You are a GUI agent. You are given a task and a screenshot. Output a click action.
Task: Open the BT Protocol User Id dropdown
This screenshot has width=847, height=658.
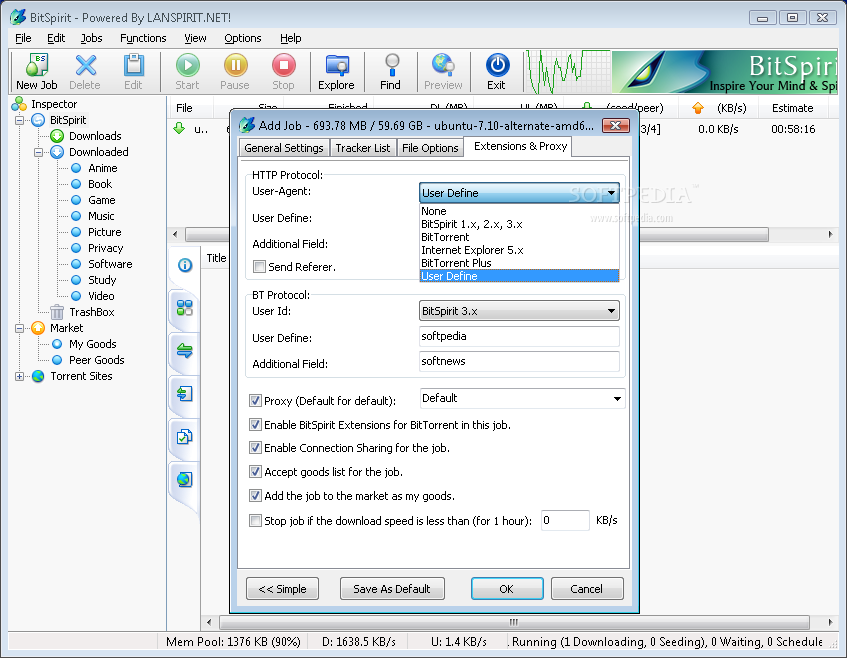[x=519, y=311]
